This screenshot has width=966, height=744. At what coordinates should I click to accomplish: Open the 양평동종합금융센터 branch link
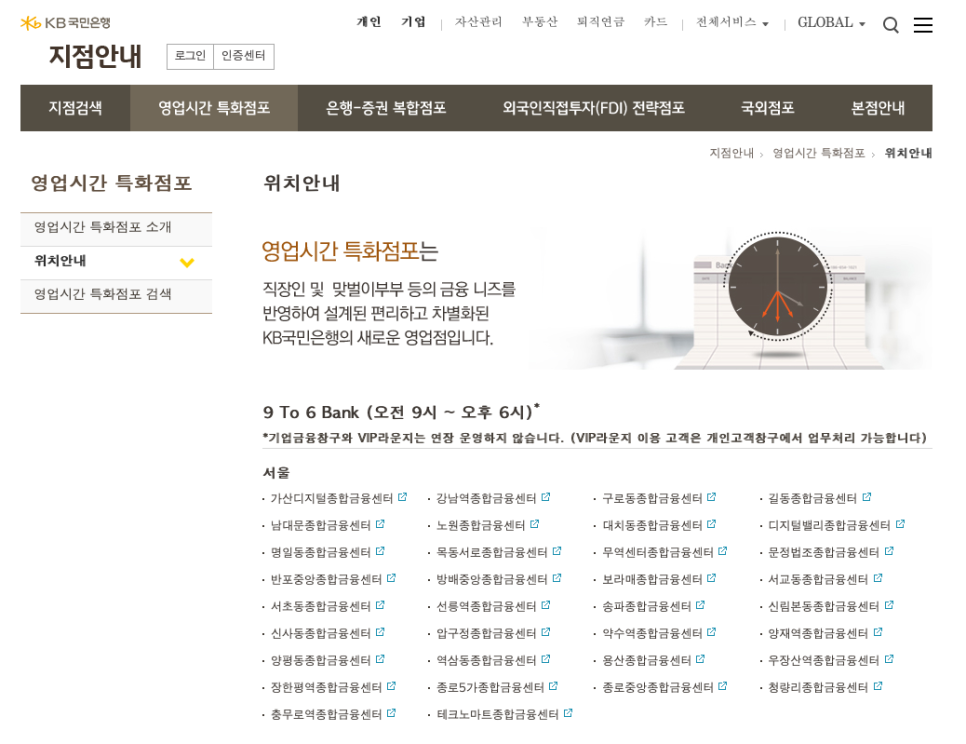[x=321, y=660]
